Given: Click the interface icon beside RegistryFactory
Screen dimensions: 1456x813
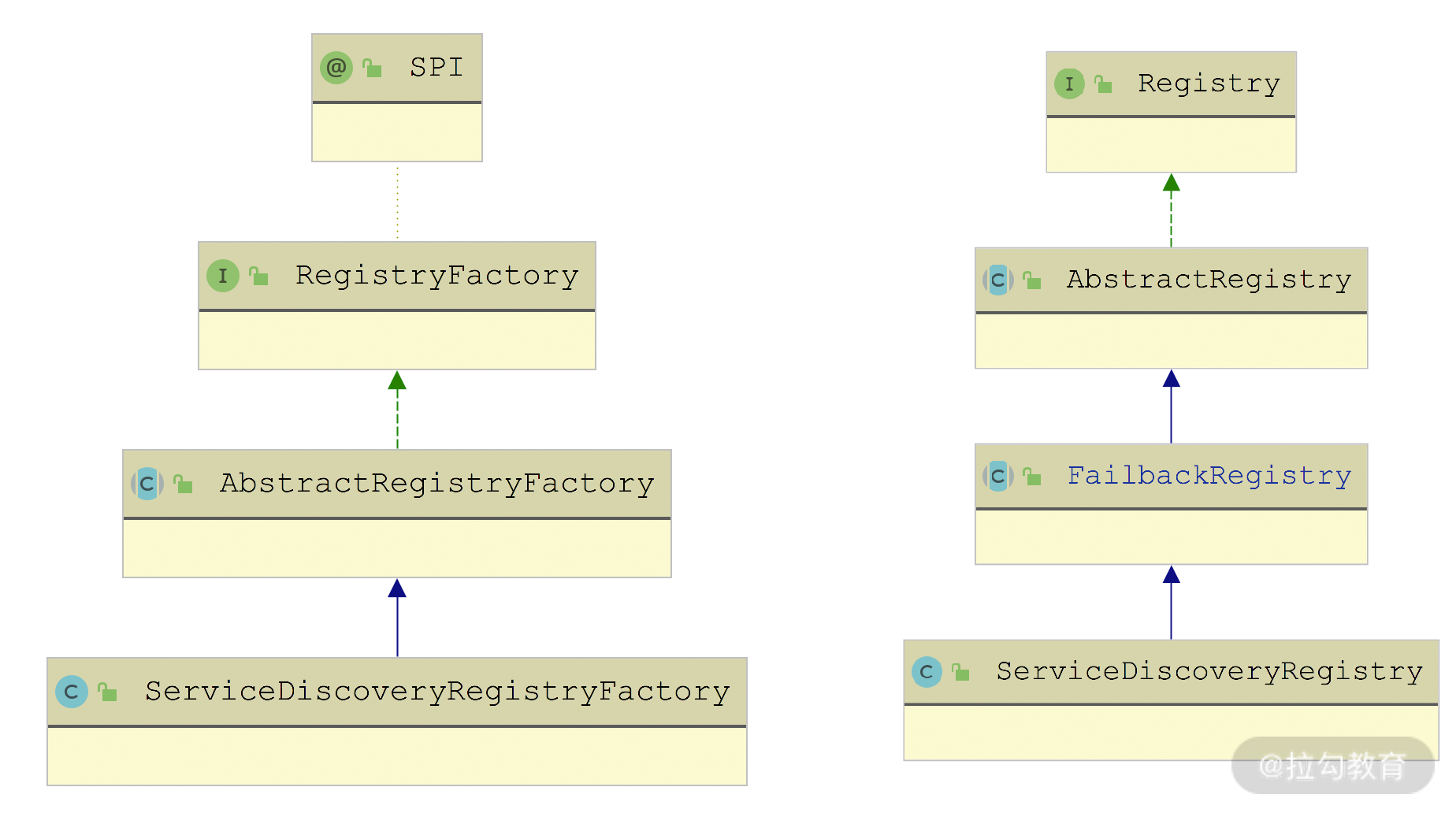Looking at the screenshot, I should [x=223, y=276].
